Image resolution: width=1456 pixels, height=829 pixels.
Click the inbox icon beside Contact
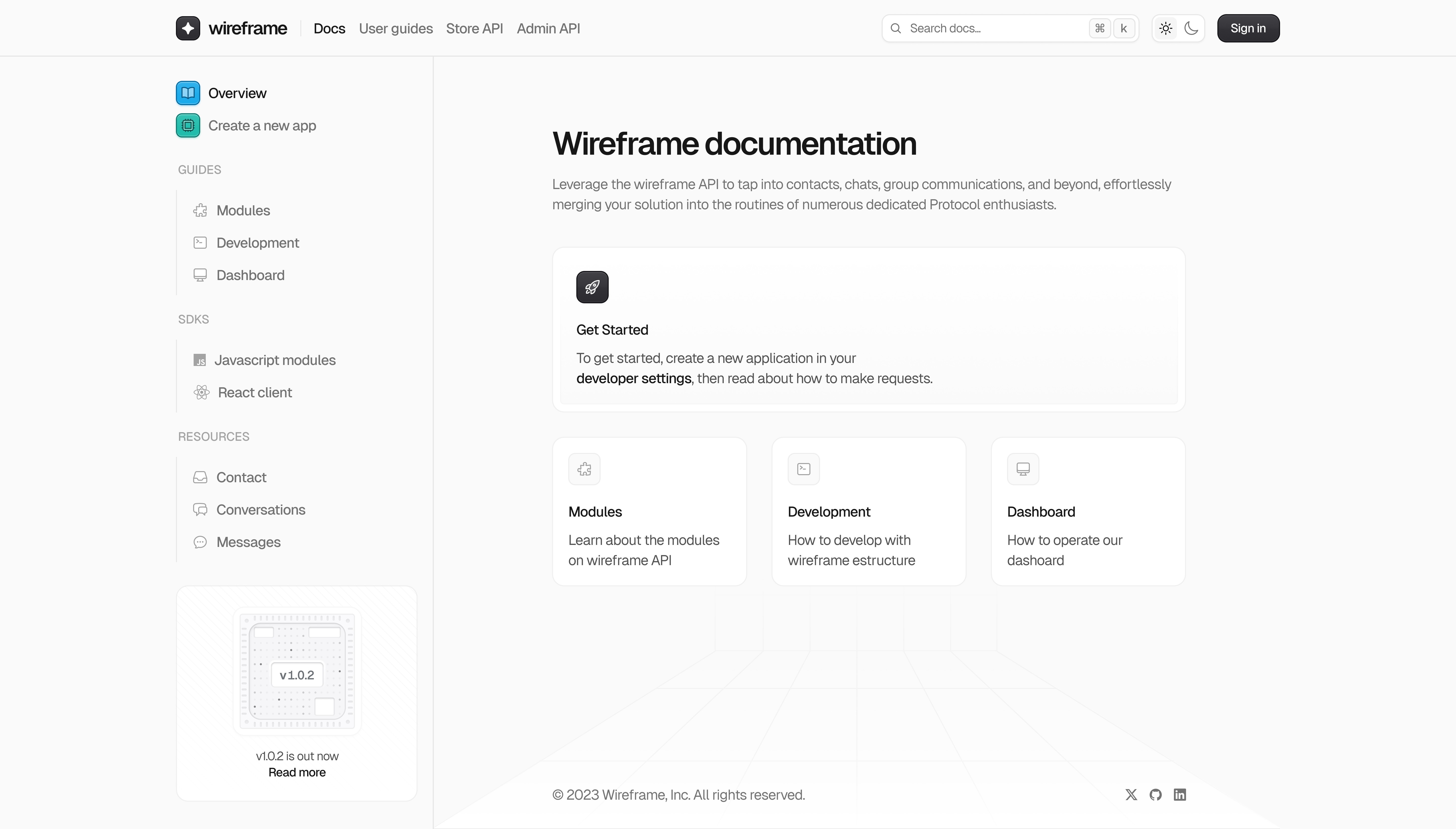click(200, 478)
